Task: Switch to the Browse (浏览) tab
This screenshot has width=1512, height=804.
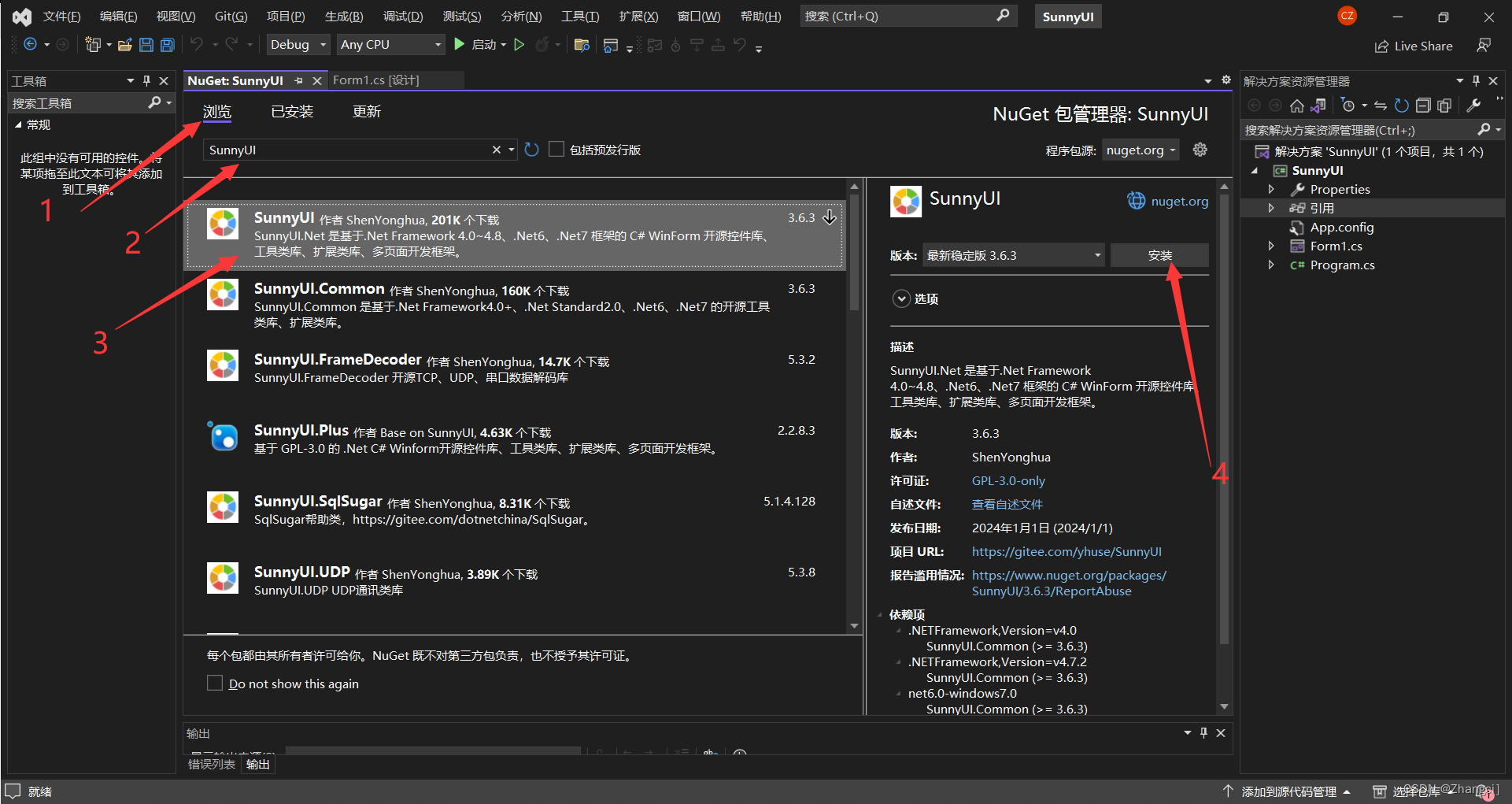Action: (x=217, y=112)
